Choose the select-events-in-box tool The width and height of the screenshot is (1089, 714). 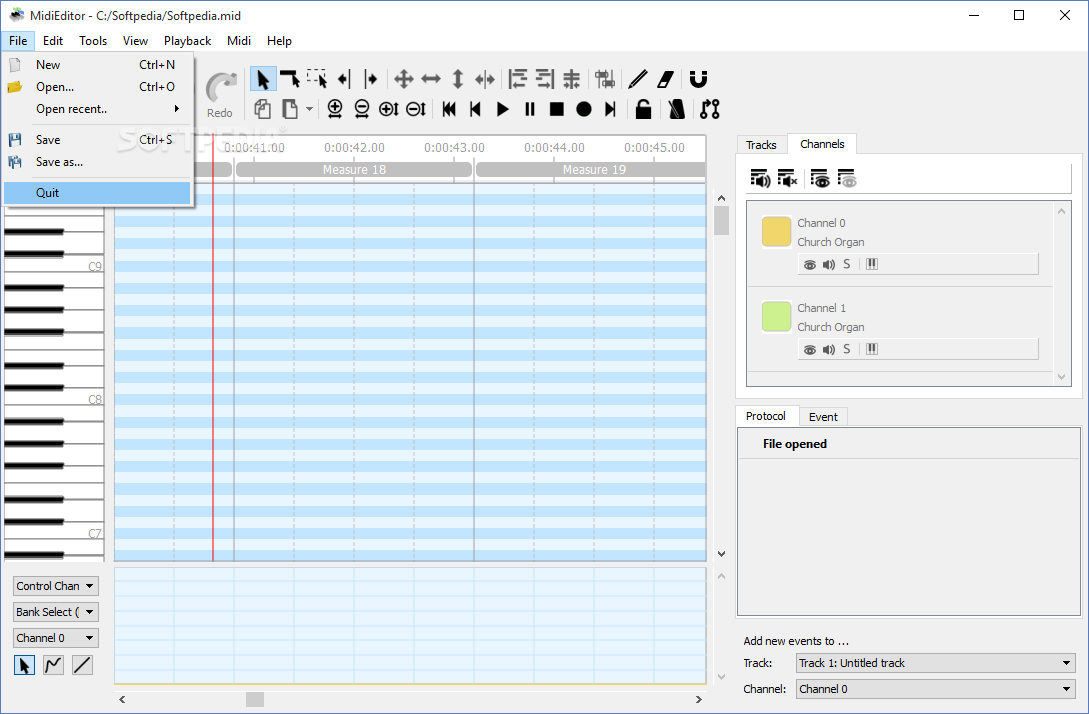[317, 79]
